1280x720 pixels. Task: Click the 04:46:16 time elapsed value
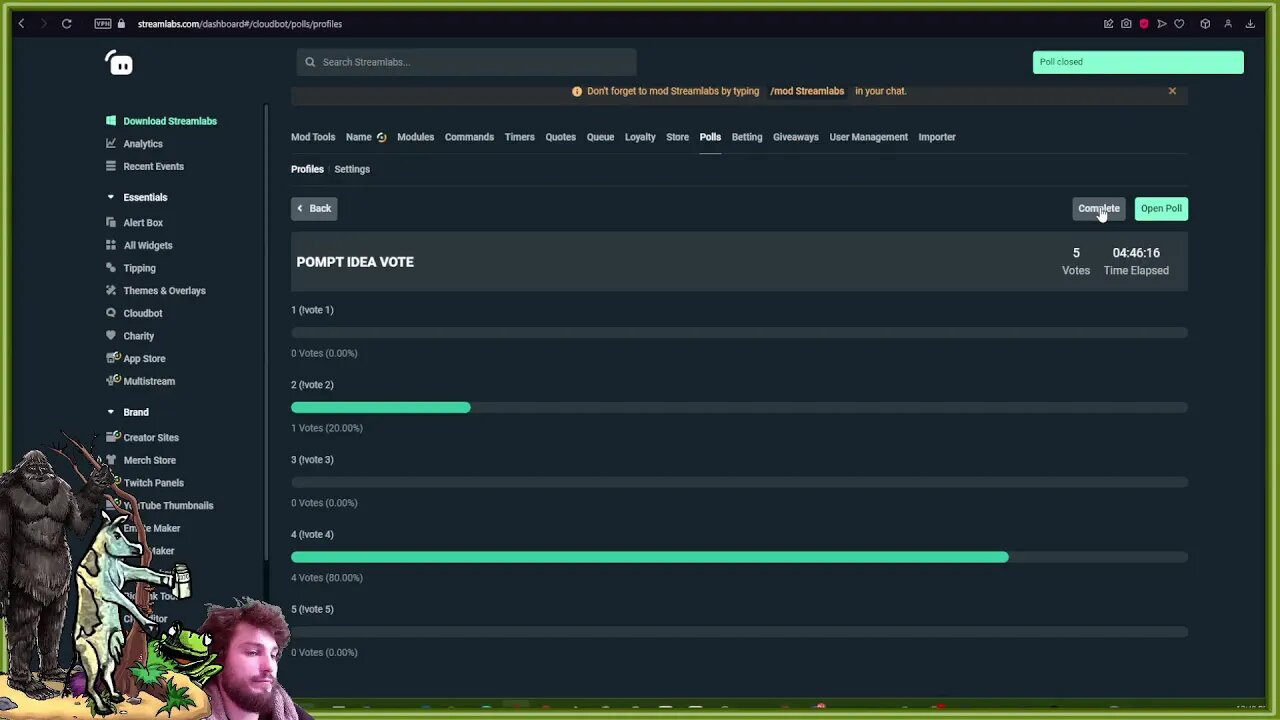pos(1136,253)
